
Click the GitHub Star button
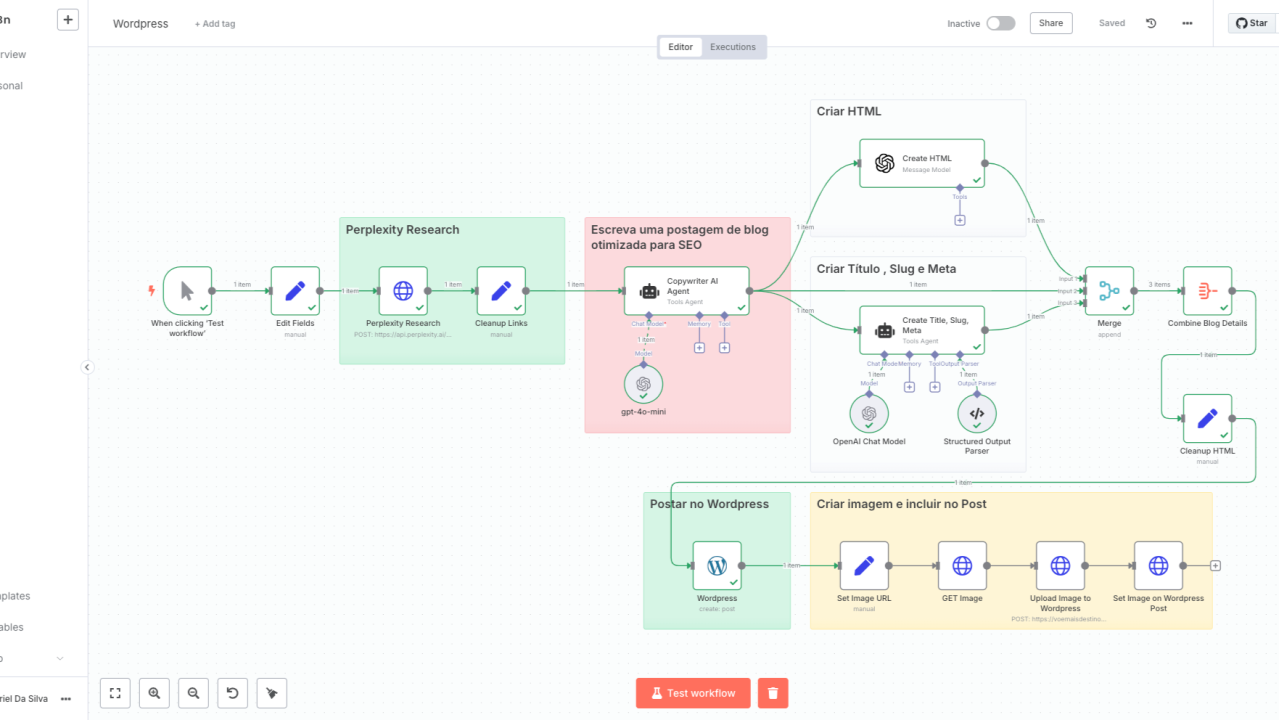tap(1252, 23)
